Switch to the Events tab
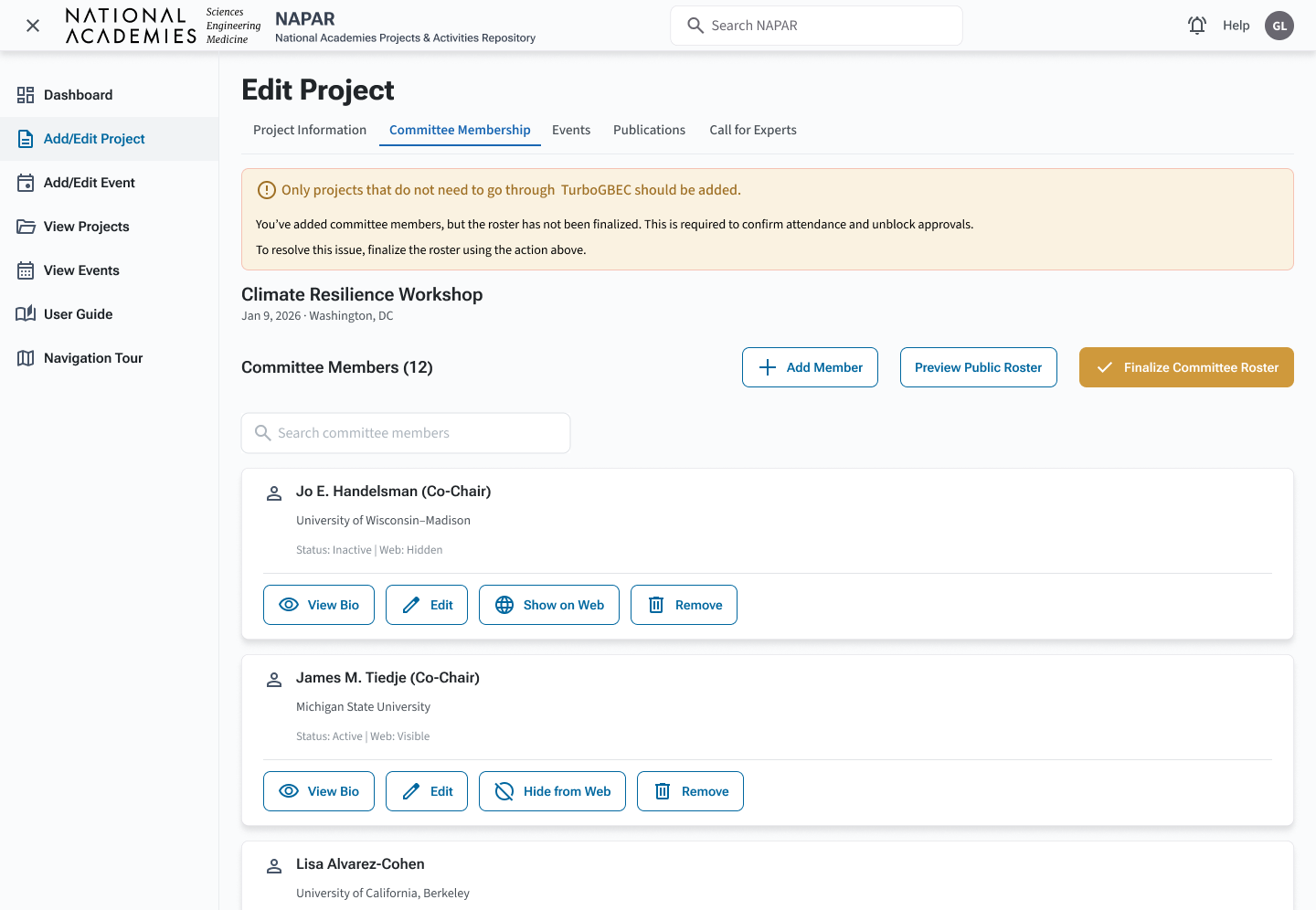 click(571, 130)
